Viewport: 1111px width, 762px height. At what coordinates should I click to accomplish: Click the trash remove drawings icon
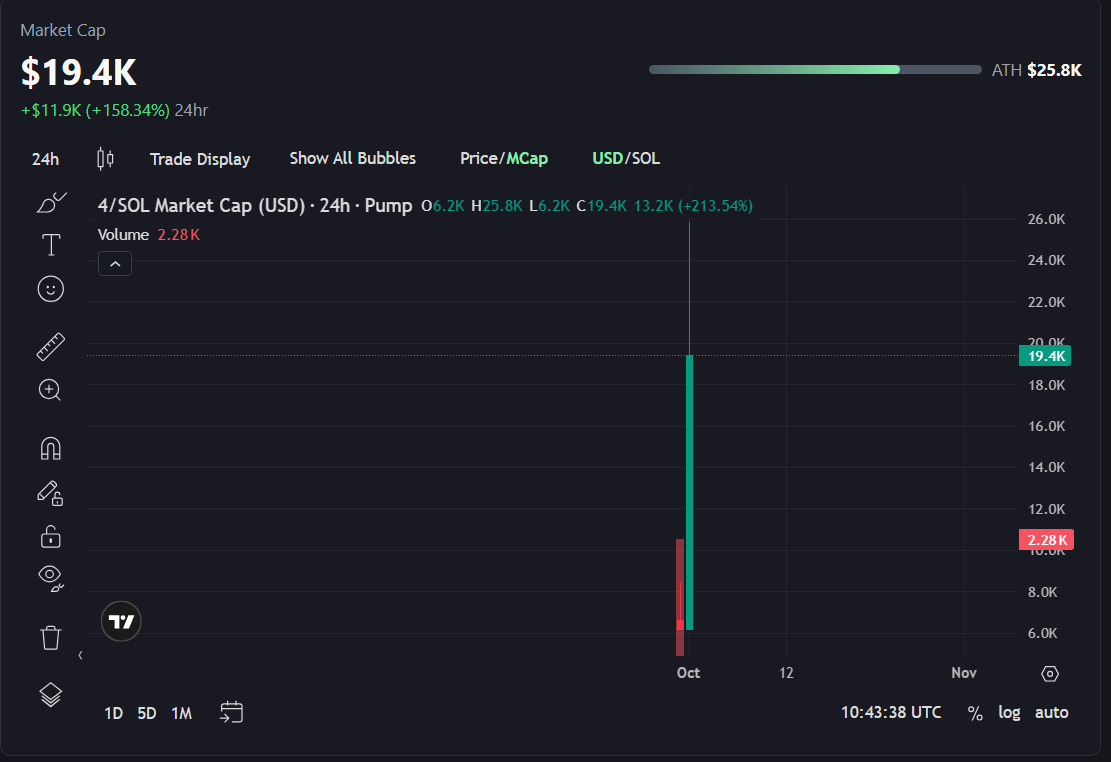50,637
